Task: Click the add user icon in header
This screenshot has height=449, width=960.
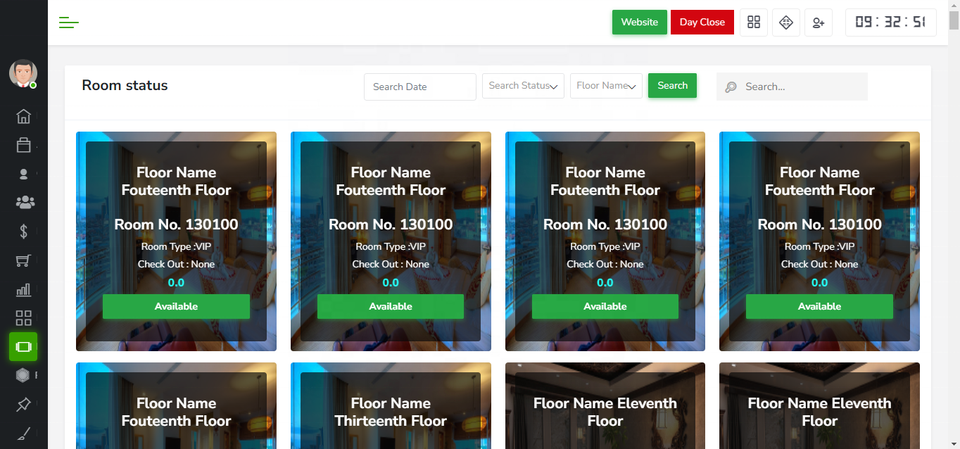Action: pyautogui.click(x=819, y=23)
